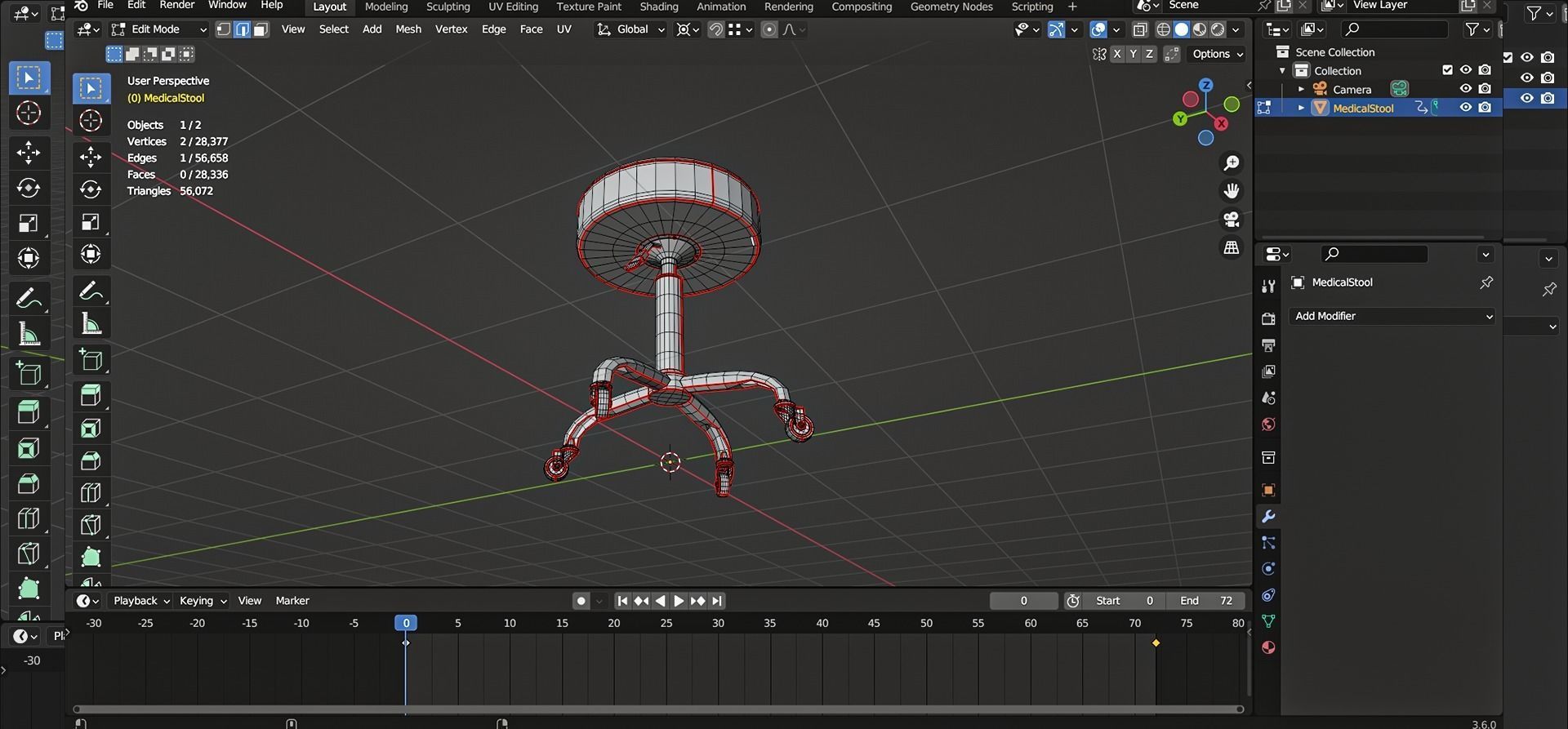Toggle snapping magnet in viewport header
The image size is (1568, 729).
click(715, 29)
